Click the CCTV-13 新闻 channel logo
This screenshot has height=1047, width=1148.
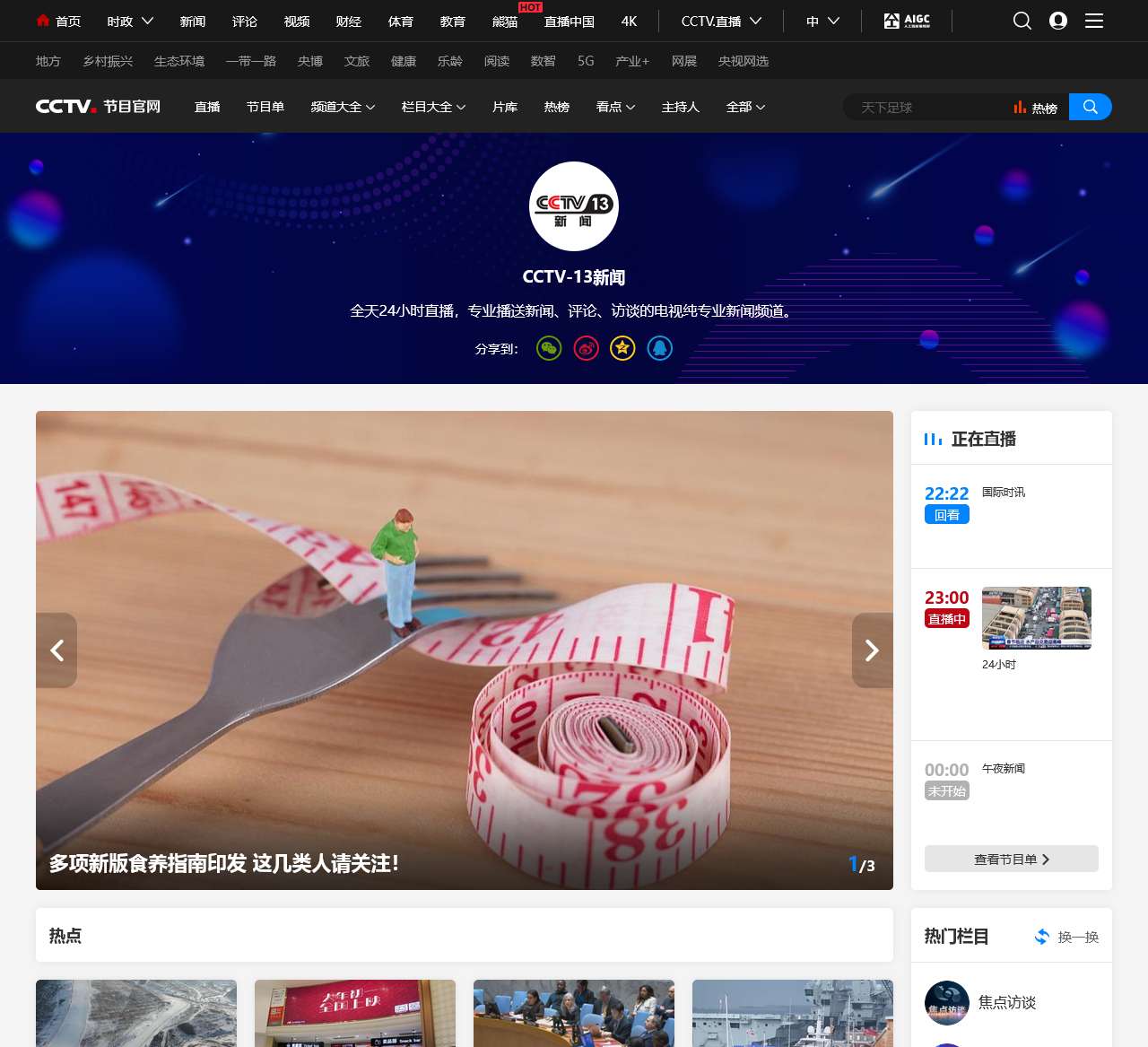click(574, 206)
